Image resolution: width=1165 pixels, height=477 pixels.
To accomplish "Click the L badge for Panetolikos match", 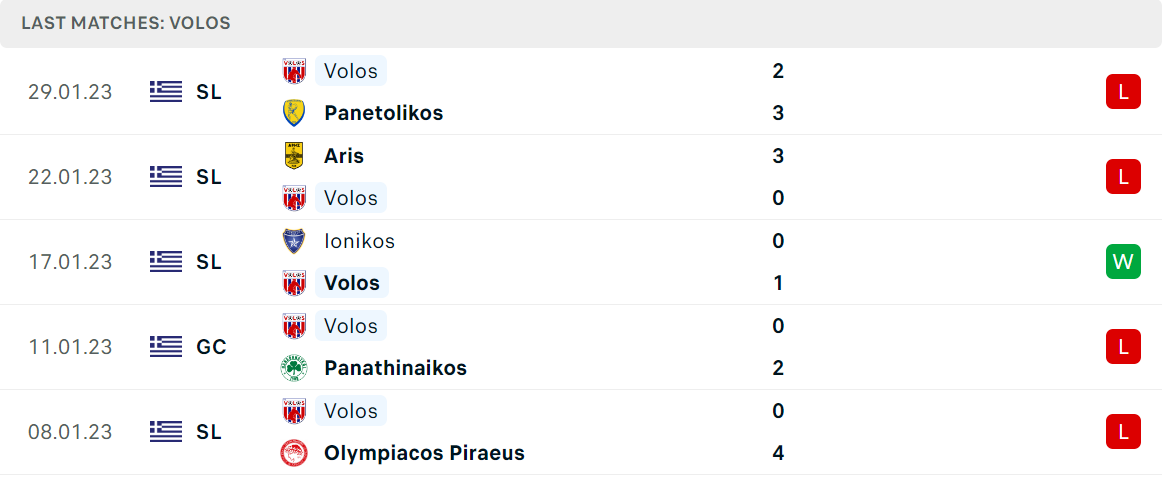I will [1123, 92].
